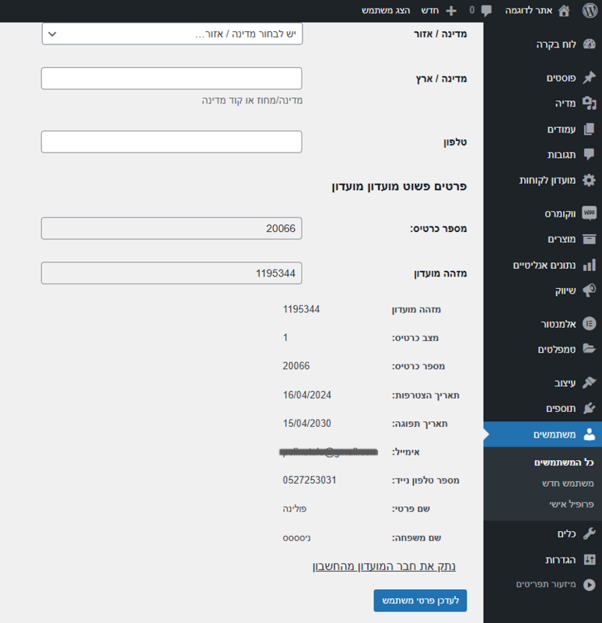Click the WooCommerce icon (ווקומרס)
Viewport: 602px width, 623px height.
(589, 214)
